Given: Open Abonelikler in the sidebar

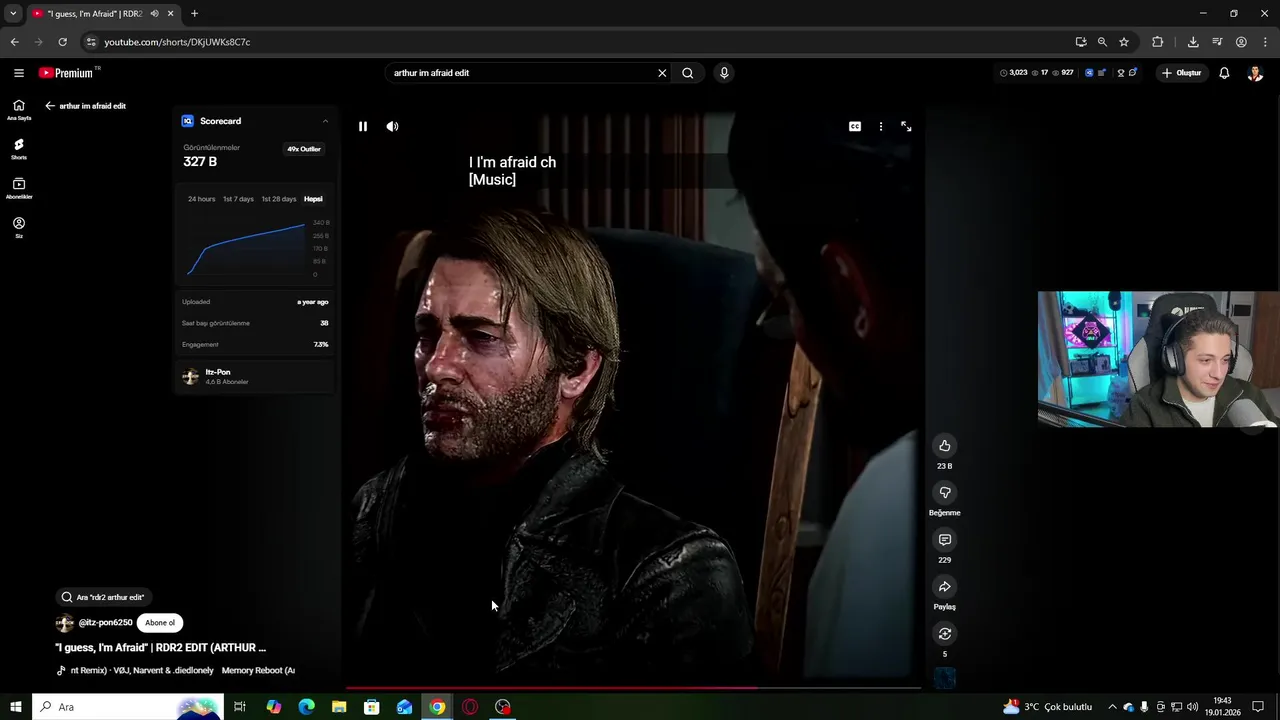Looking at the screenshot, I should pos(19,188).
